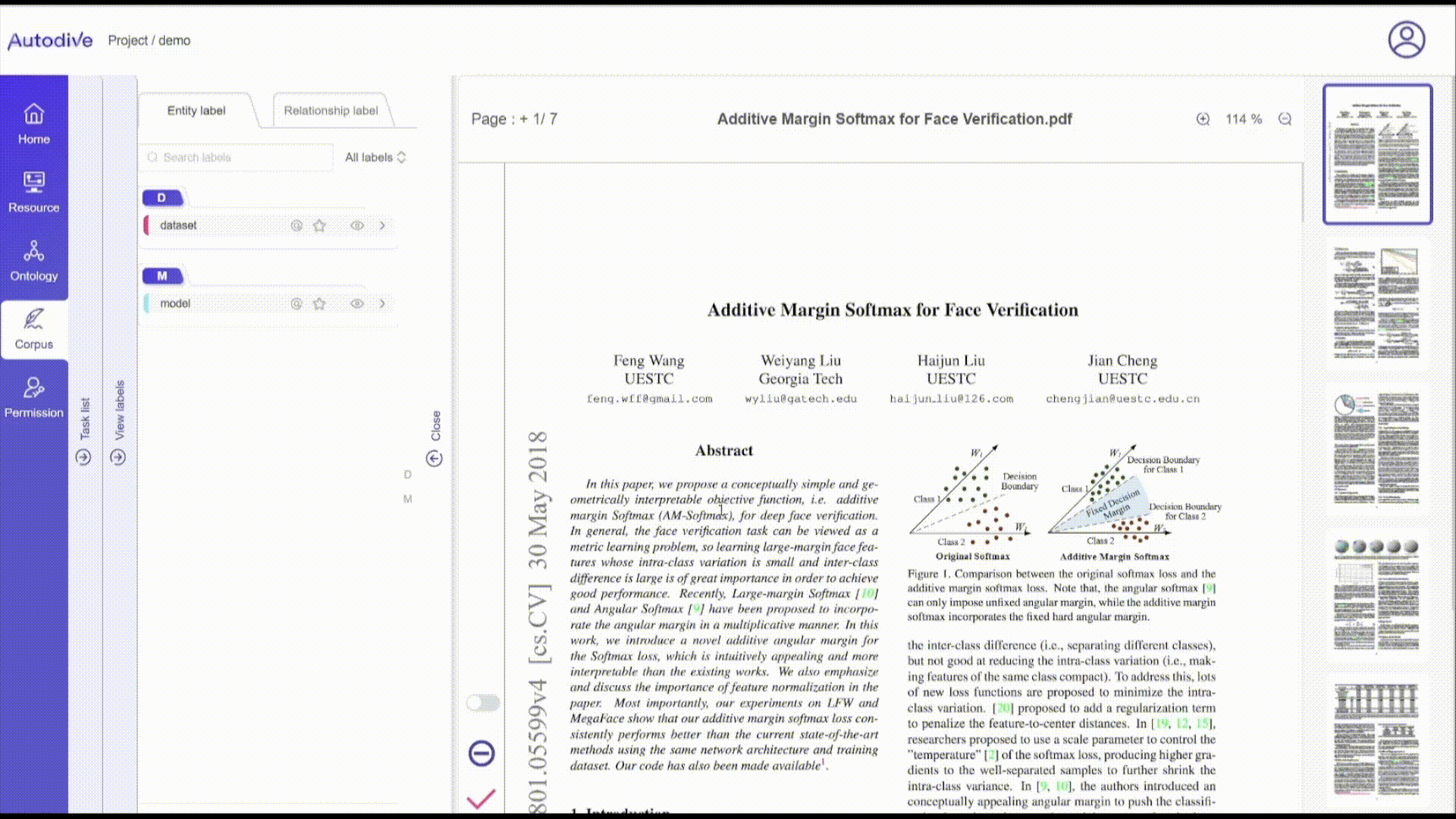
Task: Open the Permission sidebar section
Action: coord(33,397)
